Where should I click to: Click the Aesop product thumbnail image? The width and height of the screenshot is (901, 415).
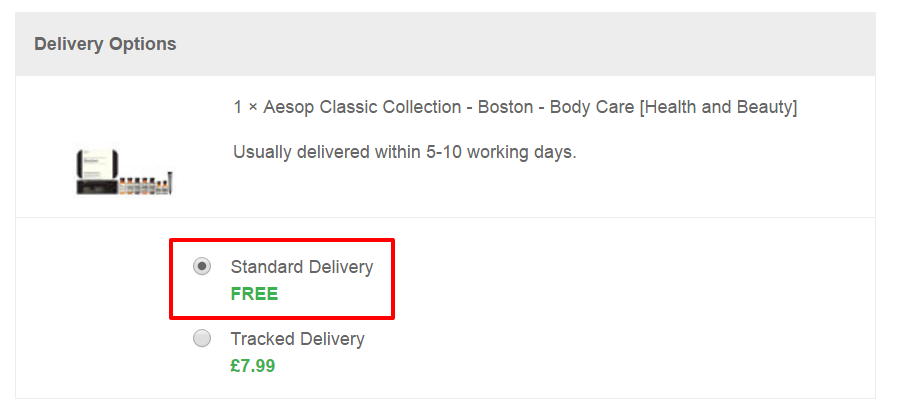pyautogui.click(x=125, y=171)
